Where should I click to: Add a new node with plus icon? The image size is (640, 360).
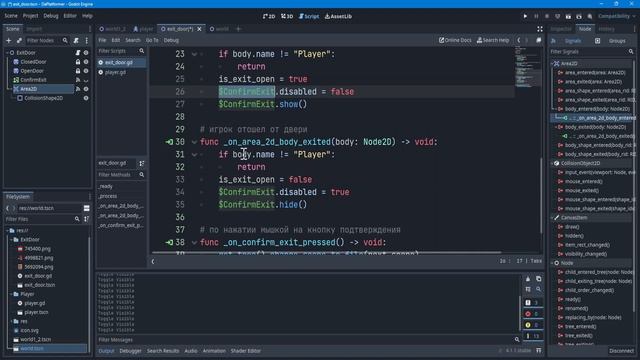pyautogui.click(x=9, y=40)
